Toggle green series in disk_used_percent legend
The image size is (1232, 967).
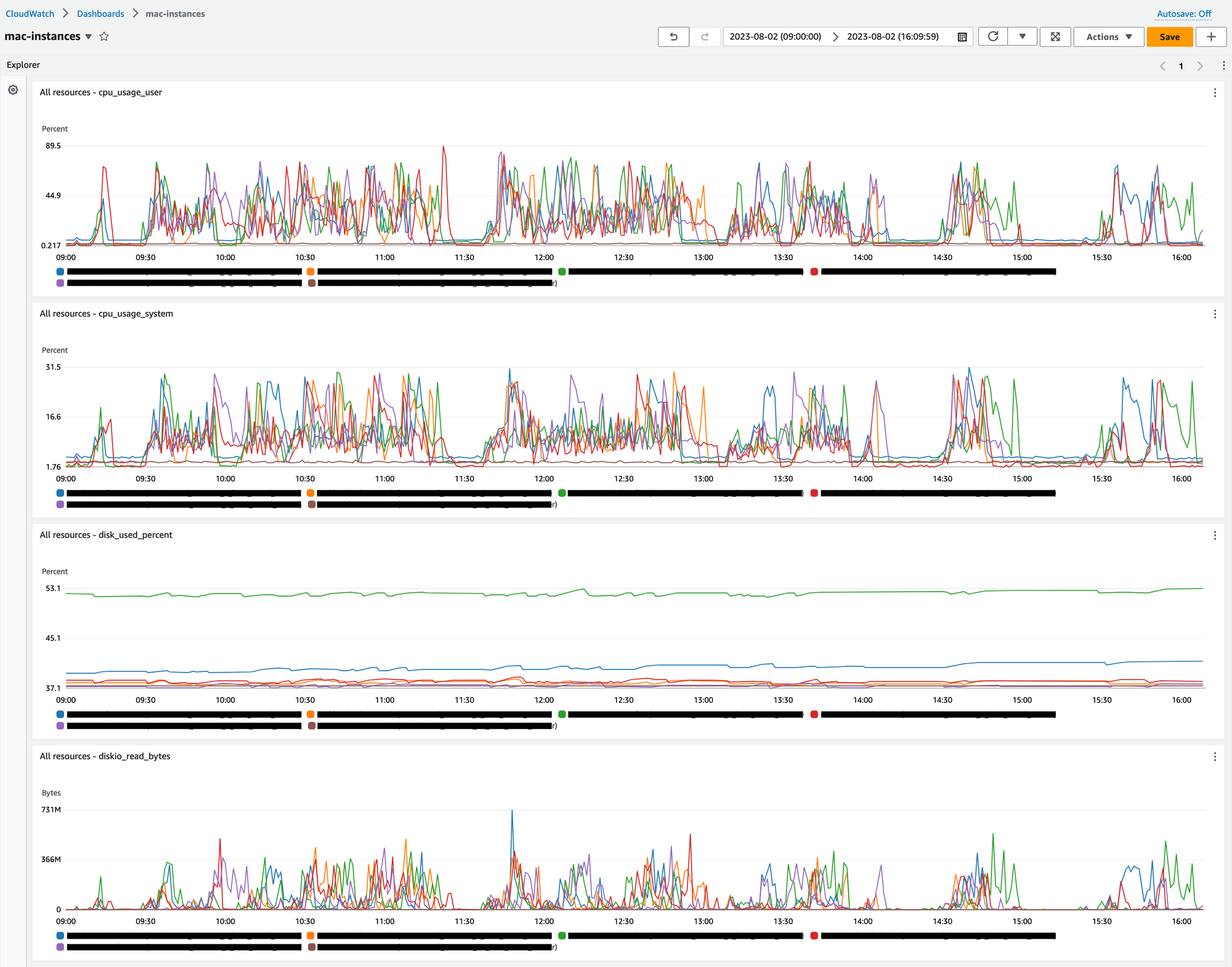coord(562,714)
